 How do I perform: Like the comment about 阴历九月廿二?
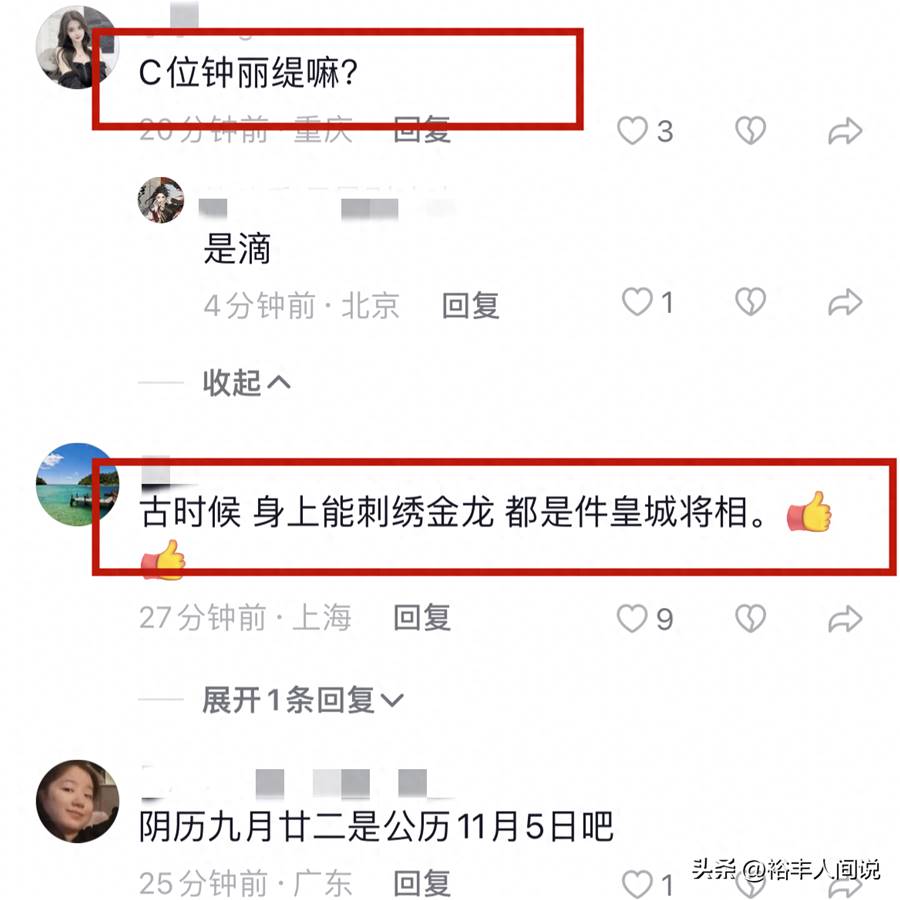[638, 884]
